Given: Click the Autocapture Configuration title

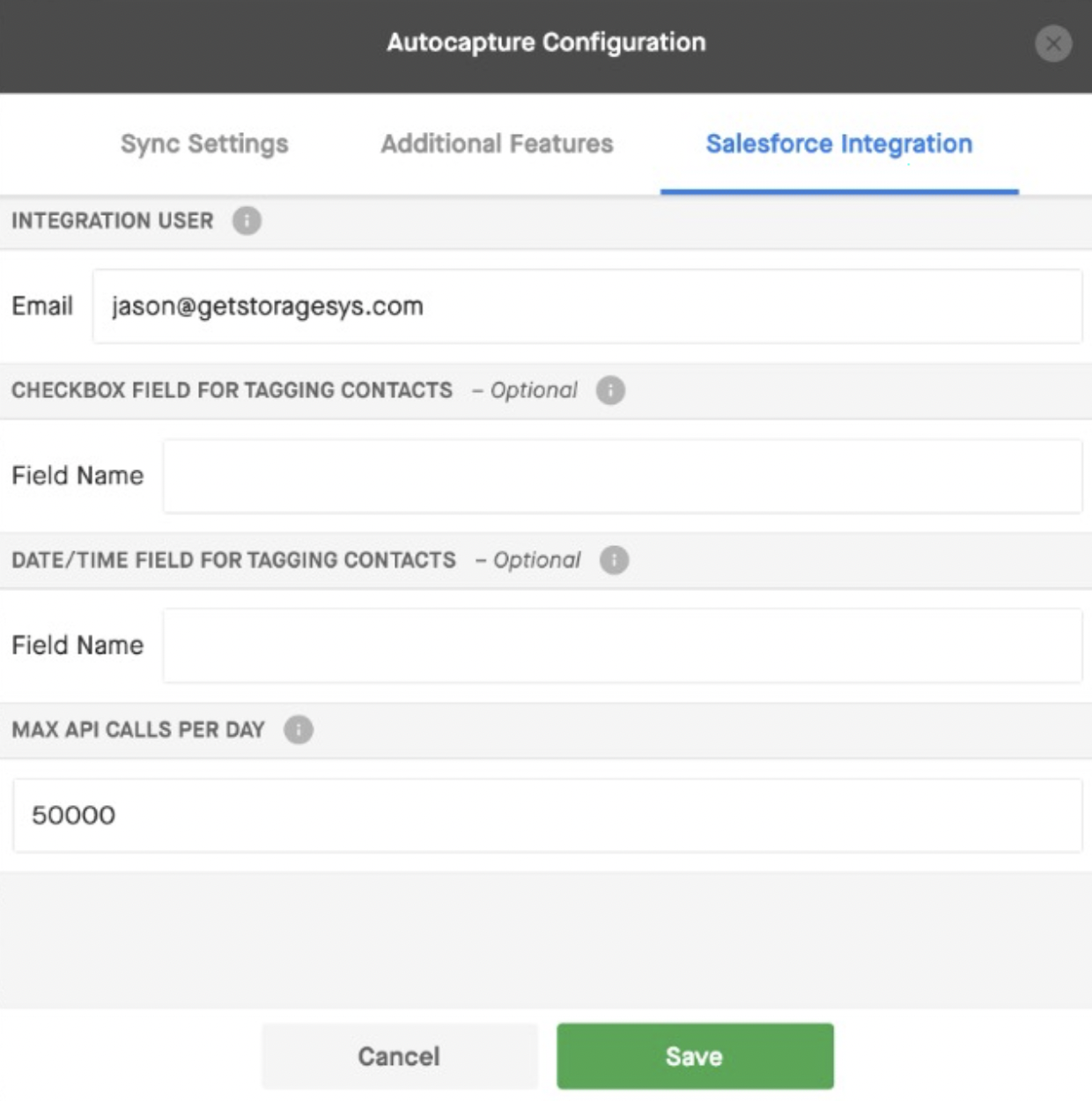Looking at the screenshot, I should (546, 42).
